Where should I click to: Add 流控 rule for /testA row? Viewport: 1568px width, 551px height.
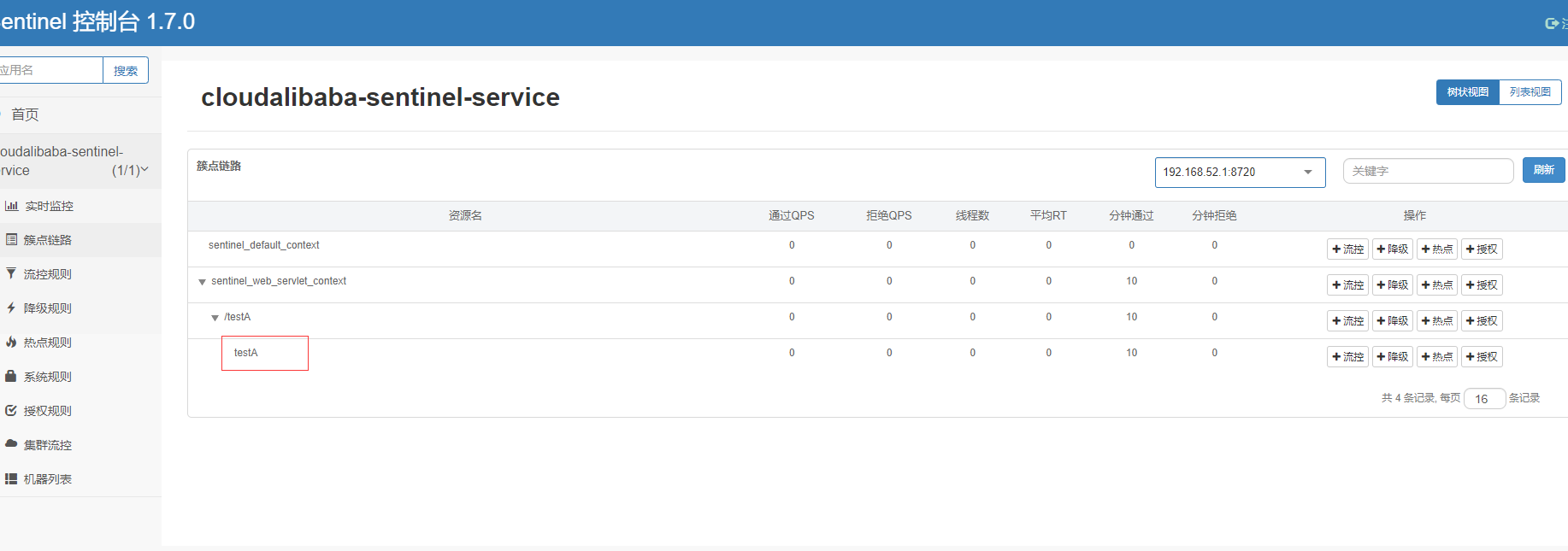click(x=1347, y=321)
